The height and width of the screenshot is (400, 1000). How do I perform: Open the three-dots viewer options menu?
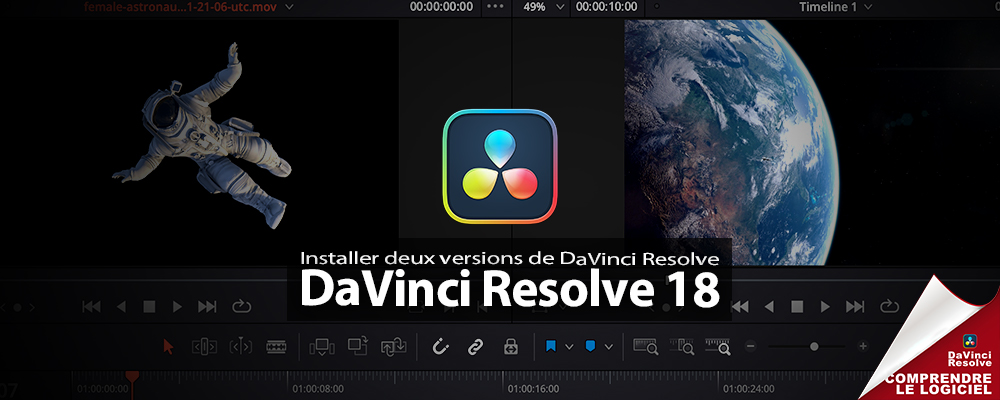pos(495,7)
